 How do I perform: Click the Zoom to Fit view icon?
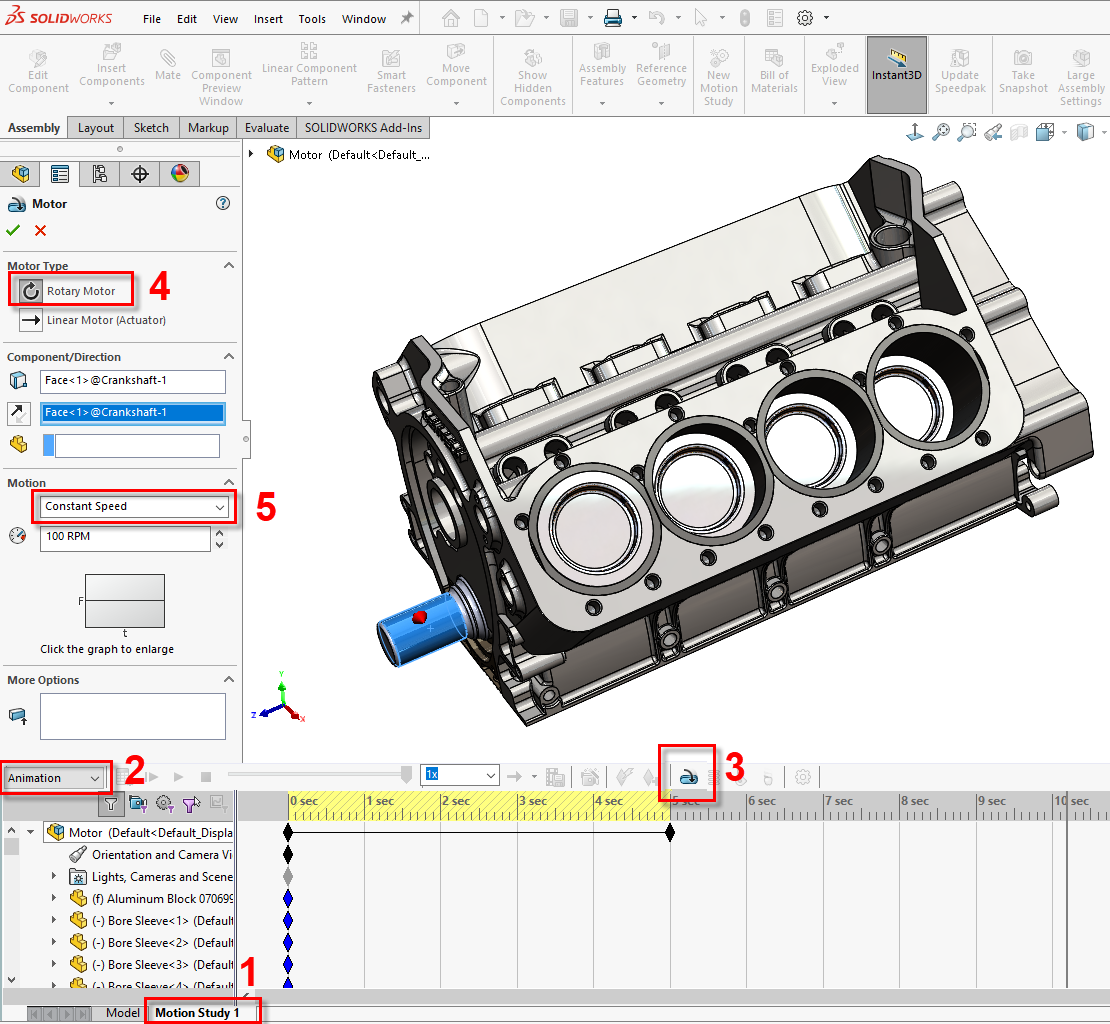(x=941, y=131)
